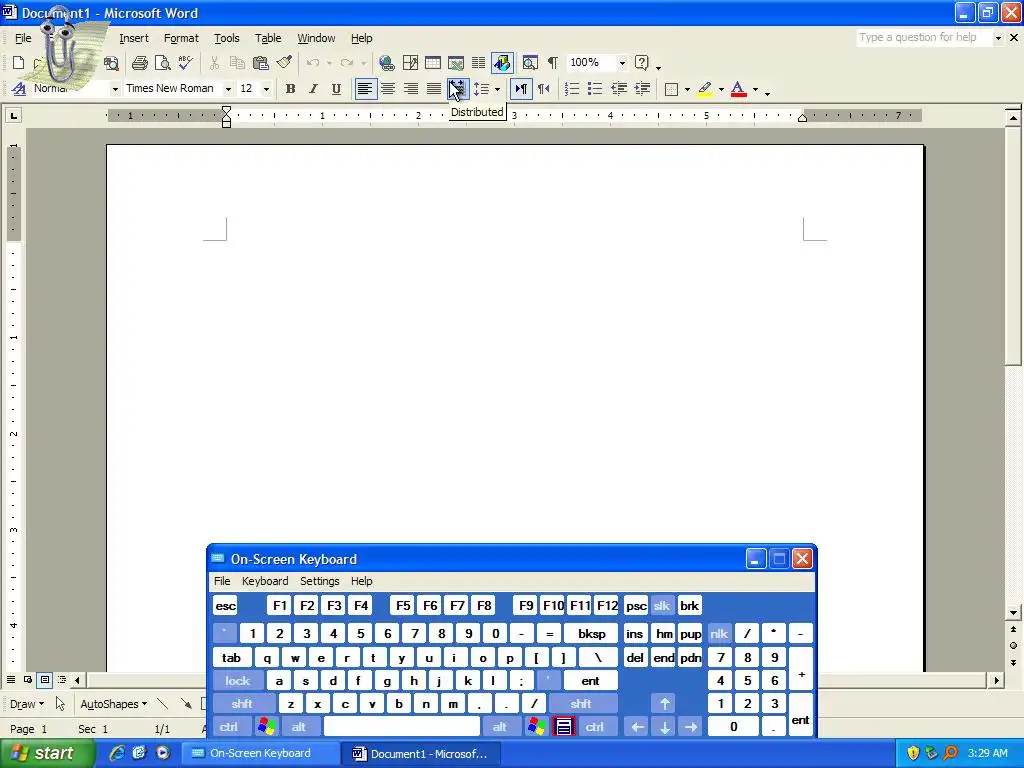Screen dimensions: 1024x768
Task: Select the Arrow drawing tool
Action: tap(186, 704)
